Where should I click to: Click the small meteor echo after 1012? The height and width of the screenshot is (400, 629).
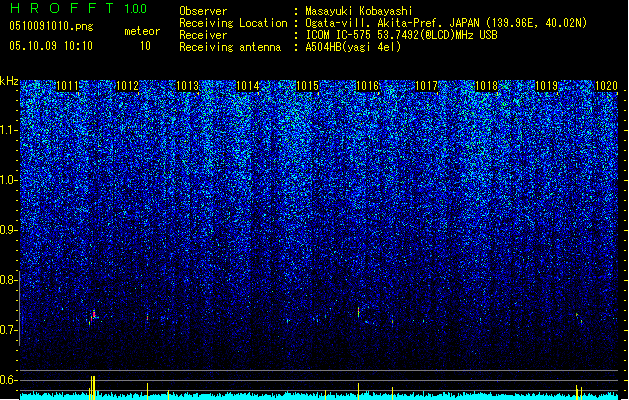point(147,317)
